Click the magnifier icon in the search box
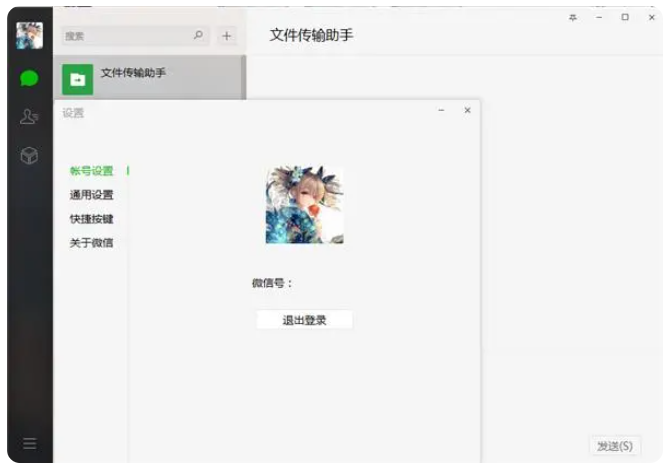This screenshot has height=471, width=668. (198, 35)
